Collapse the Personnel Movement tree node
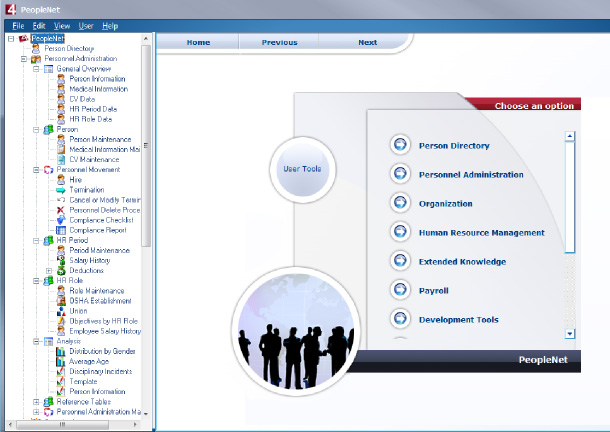Screen dimensions: 610x432 pyautogui.click(x=36, y=170)
